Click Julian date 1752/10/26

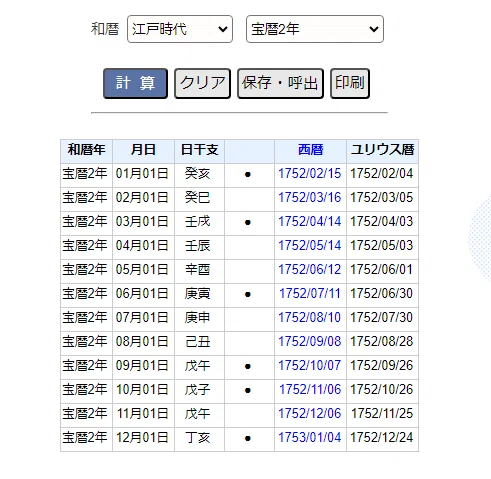[382, 390]
